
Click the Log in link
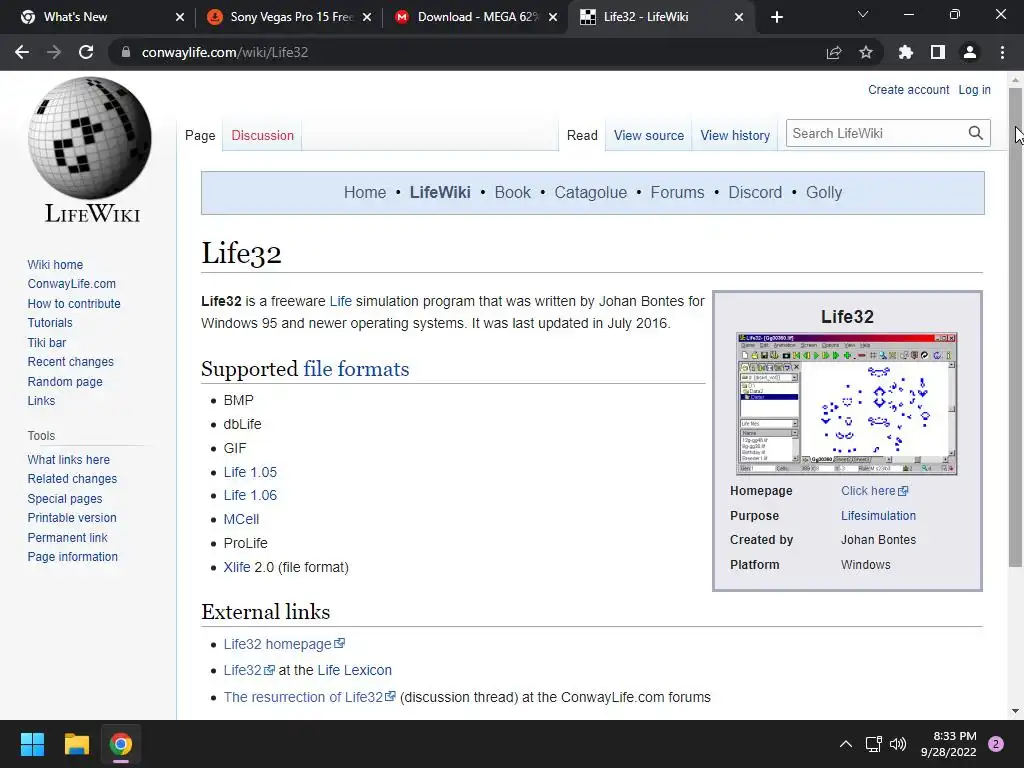click(974, 89)
